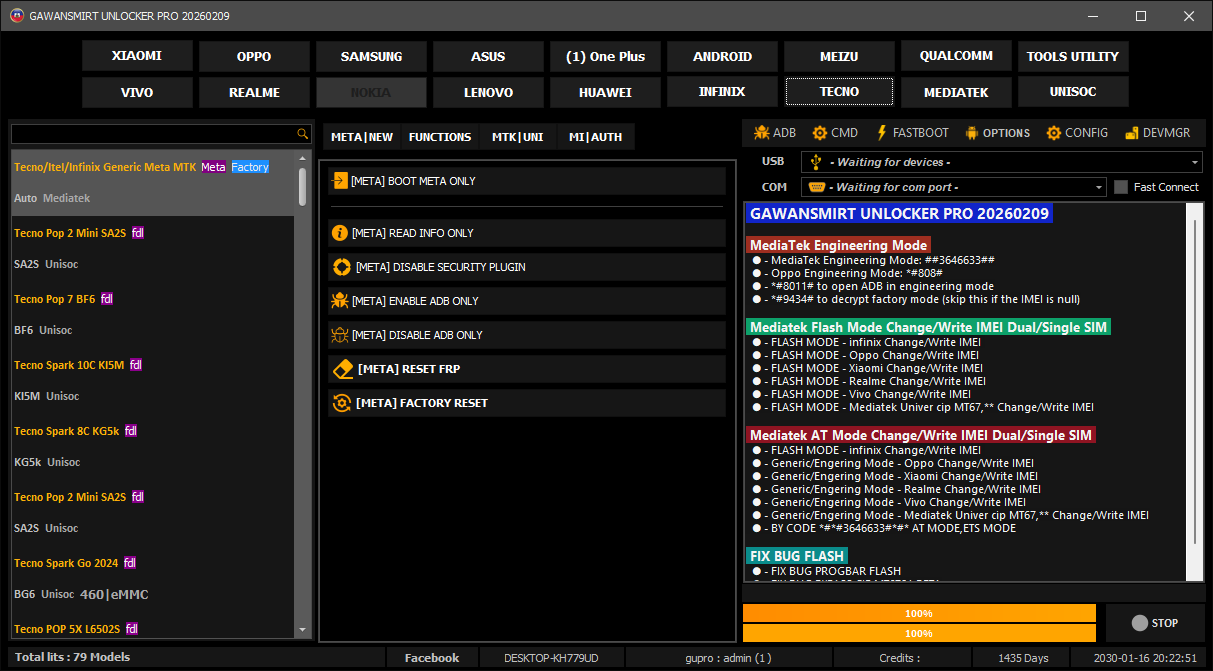Switch to the META|NEW tab
Image resolution: width=1213 pixels, height=671 pixels.
[x=361, y=137]
